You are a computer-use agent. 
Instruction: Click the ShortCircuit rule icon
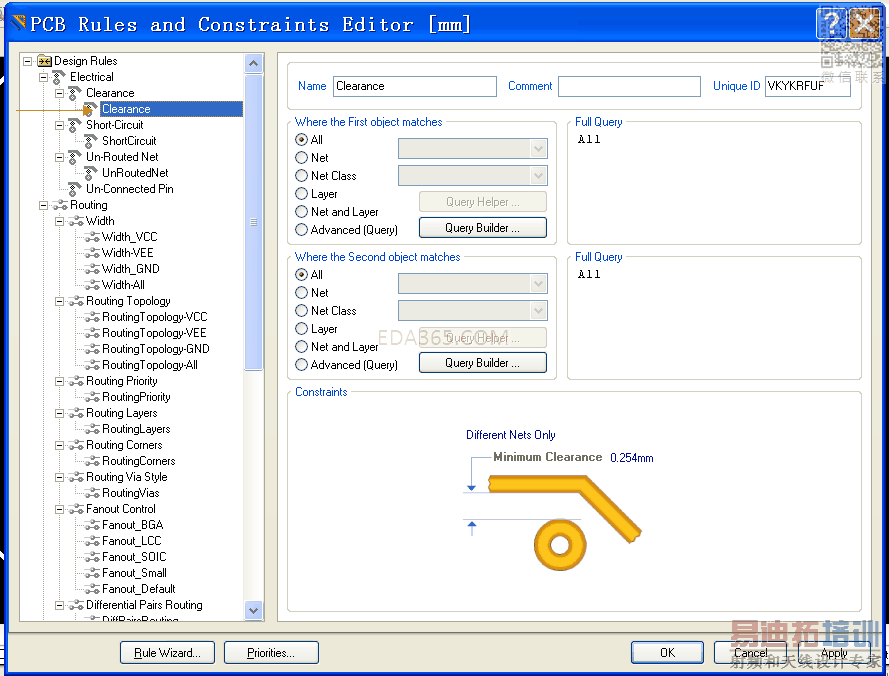[91, 141]
